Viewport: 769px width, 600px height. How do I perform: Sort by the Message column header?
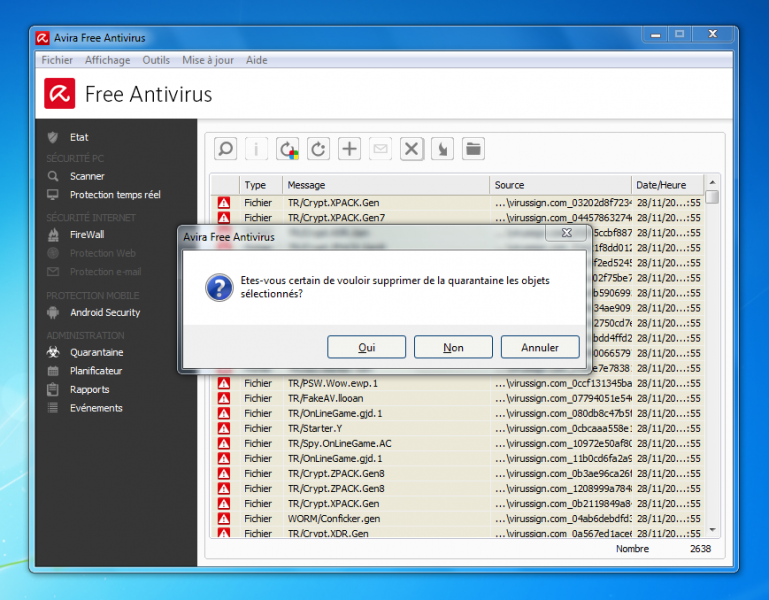386,185
